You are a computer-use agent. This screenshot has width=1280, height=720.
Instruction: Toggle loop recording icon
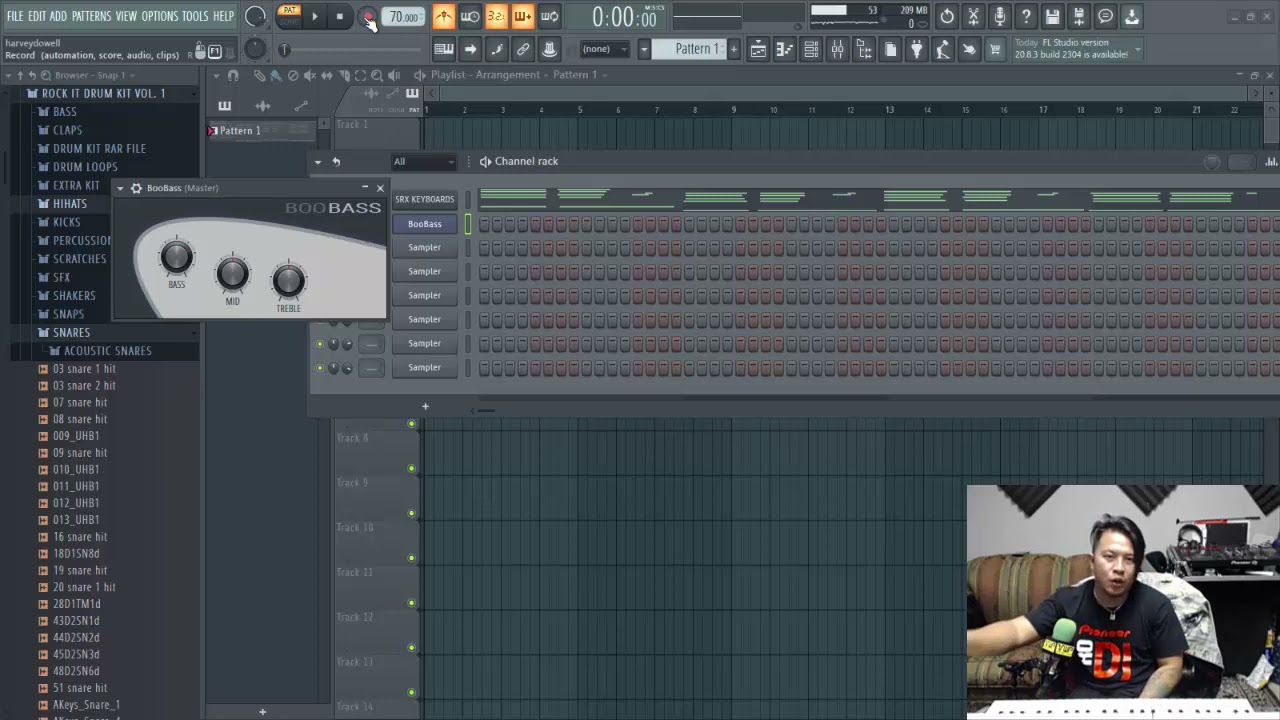[549, 16]
